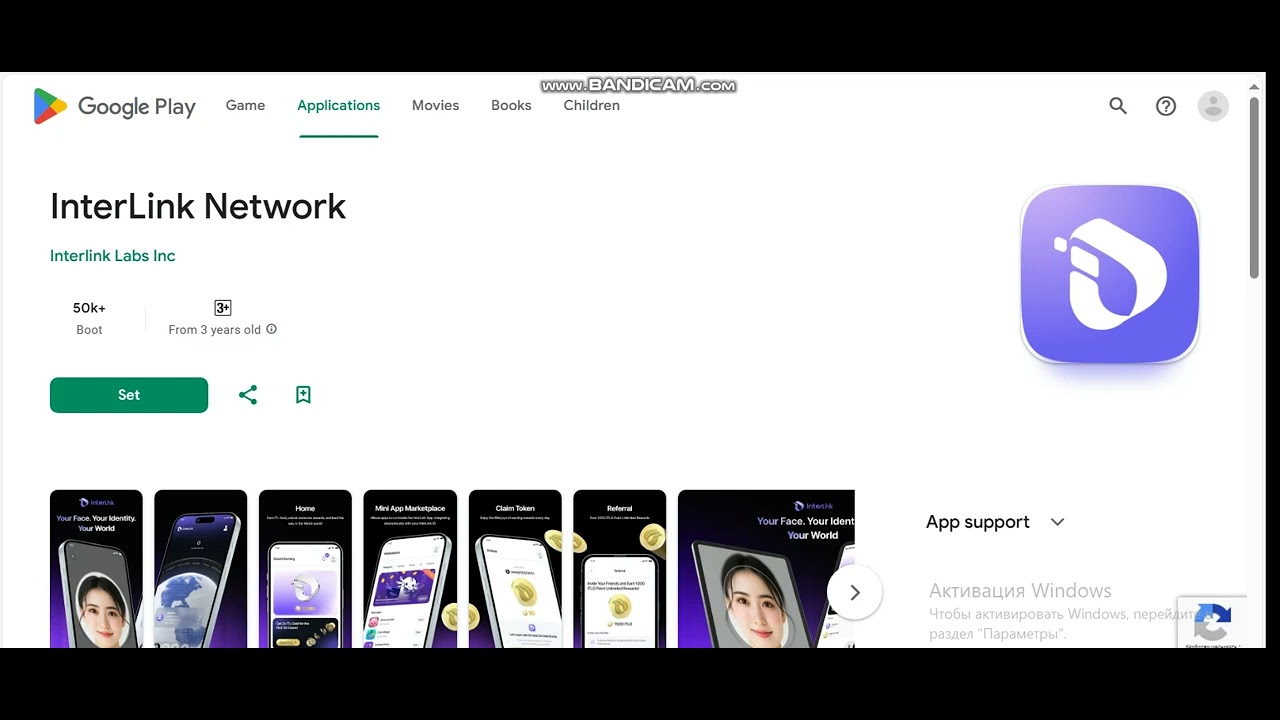The image size is (1280, 720).
Task: Click the From 3 years old label
Action: click(215, 330)
